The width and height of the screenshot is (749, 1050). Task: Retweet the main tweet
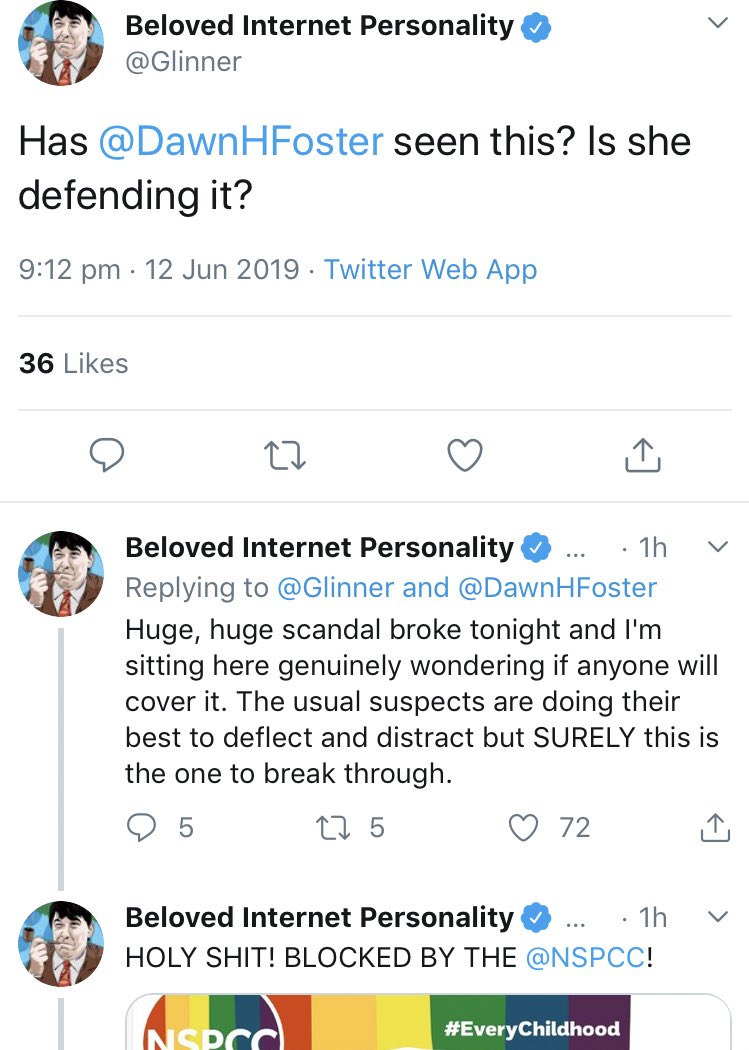pyautogui.click(x=284, y=455)
